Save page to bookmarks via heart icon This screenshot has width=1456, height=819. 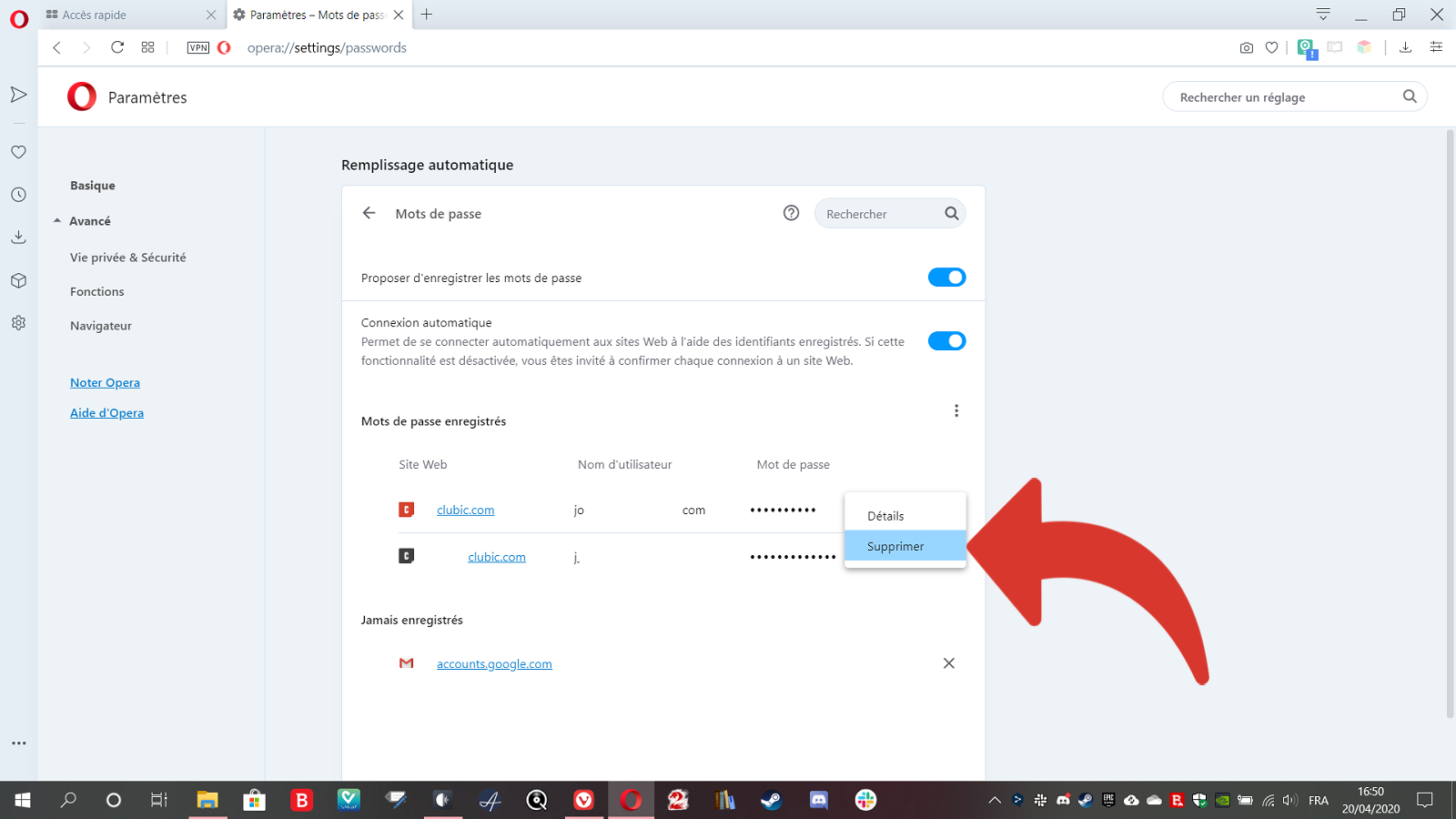click(x=1271, y=47)
